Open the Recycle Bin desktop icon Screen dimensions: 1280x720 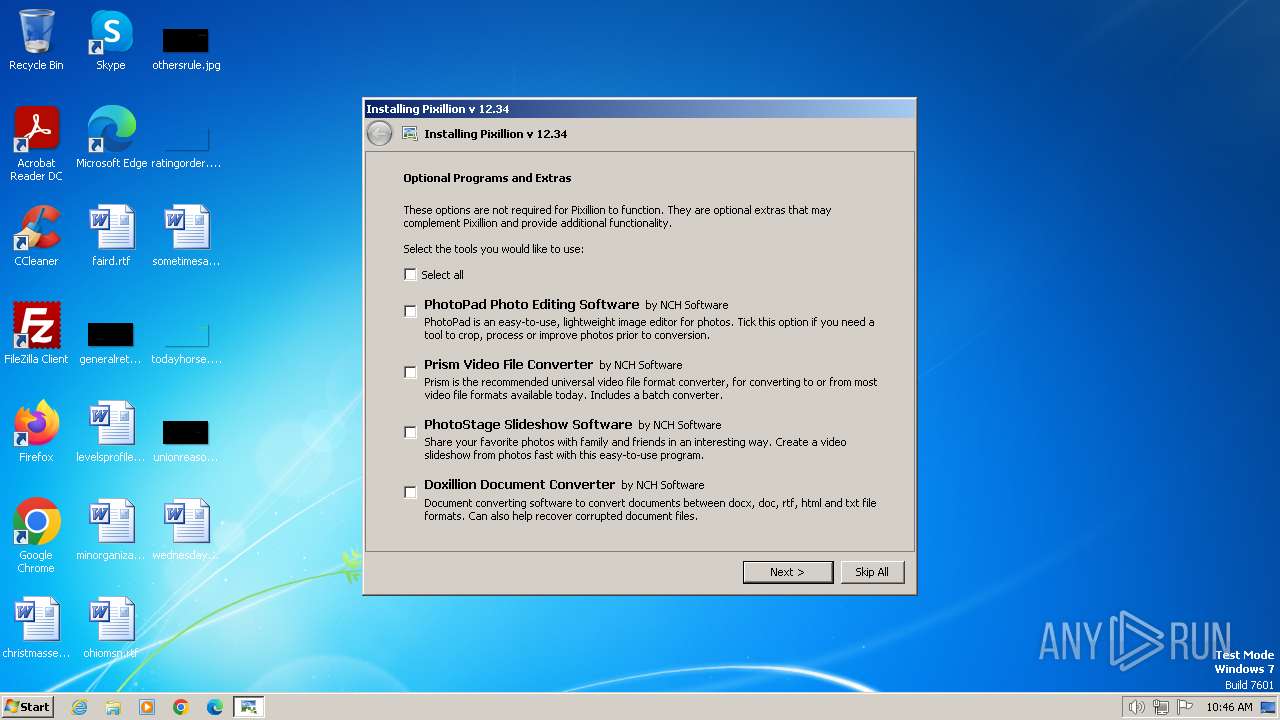[x=36, y=40]
